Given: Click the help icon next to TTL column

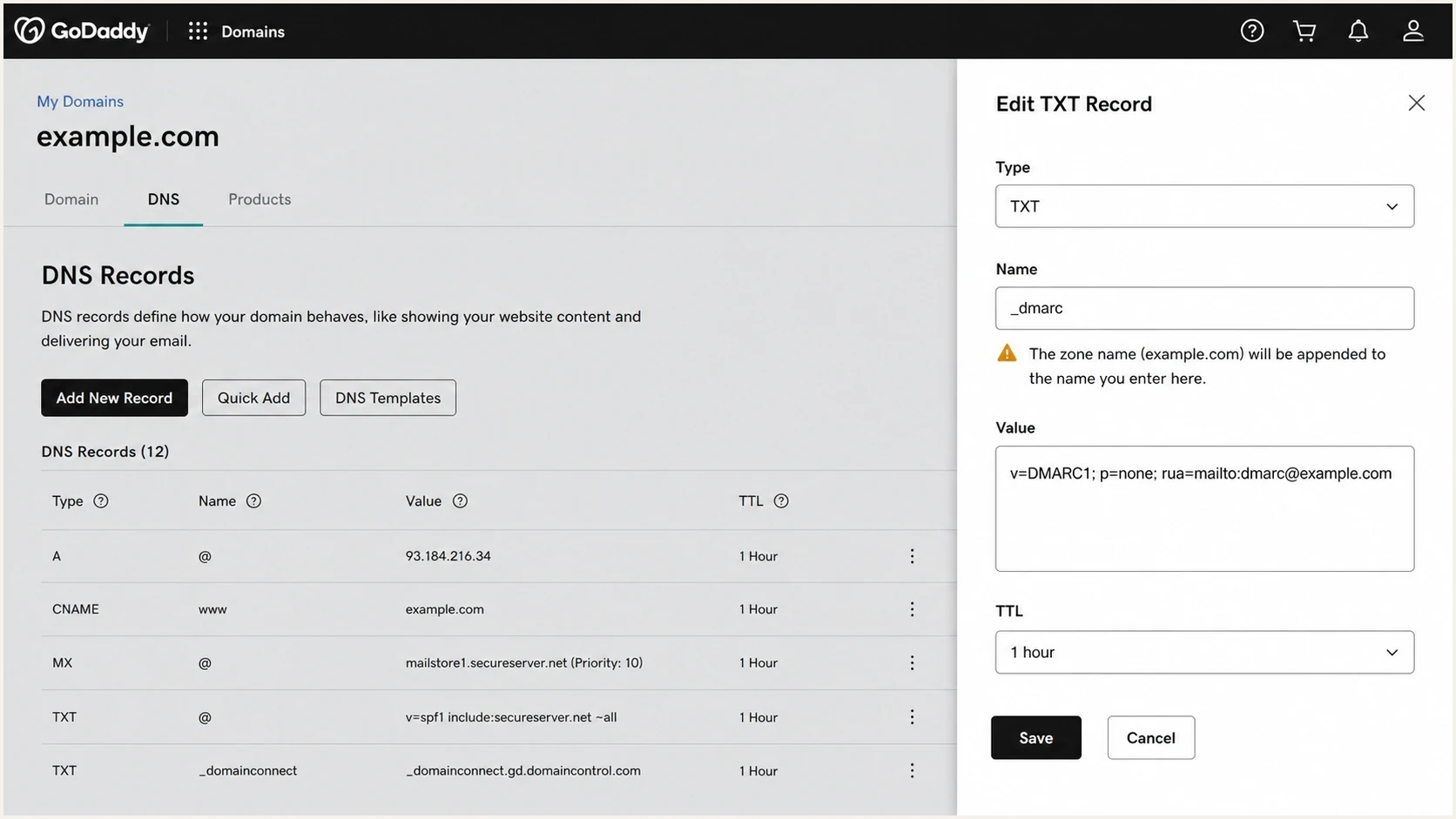Looking at the screenshot, I should point(781,501).
